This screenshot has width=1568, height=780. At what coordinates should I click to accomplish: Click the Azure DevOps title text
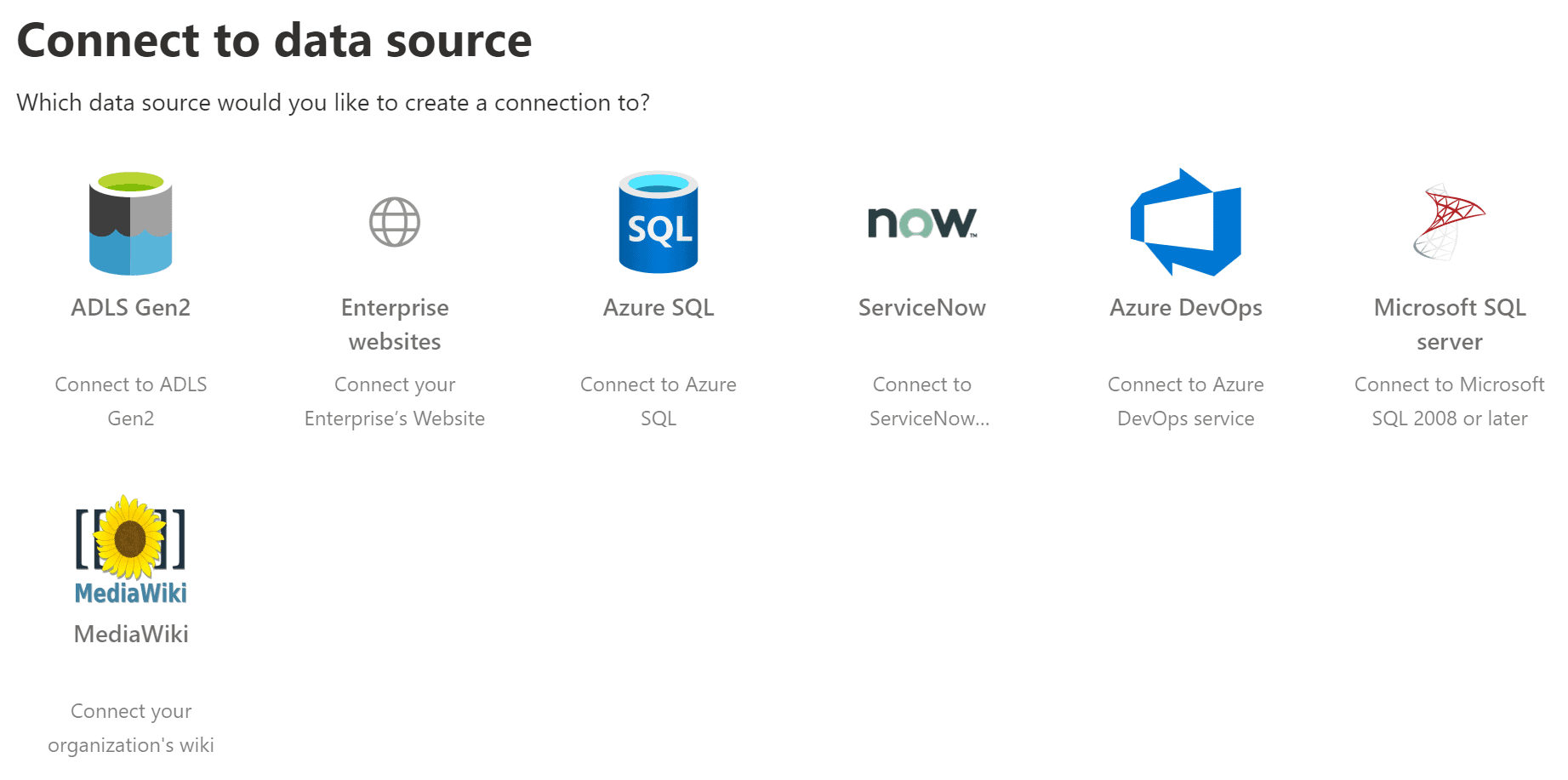pos(1185,308)
